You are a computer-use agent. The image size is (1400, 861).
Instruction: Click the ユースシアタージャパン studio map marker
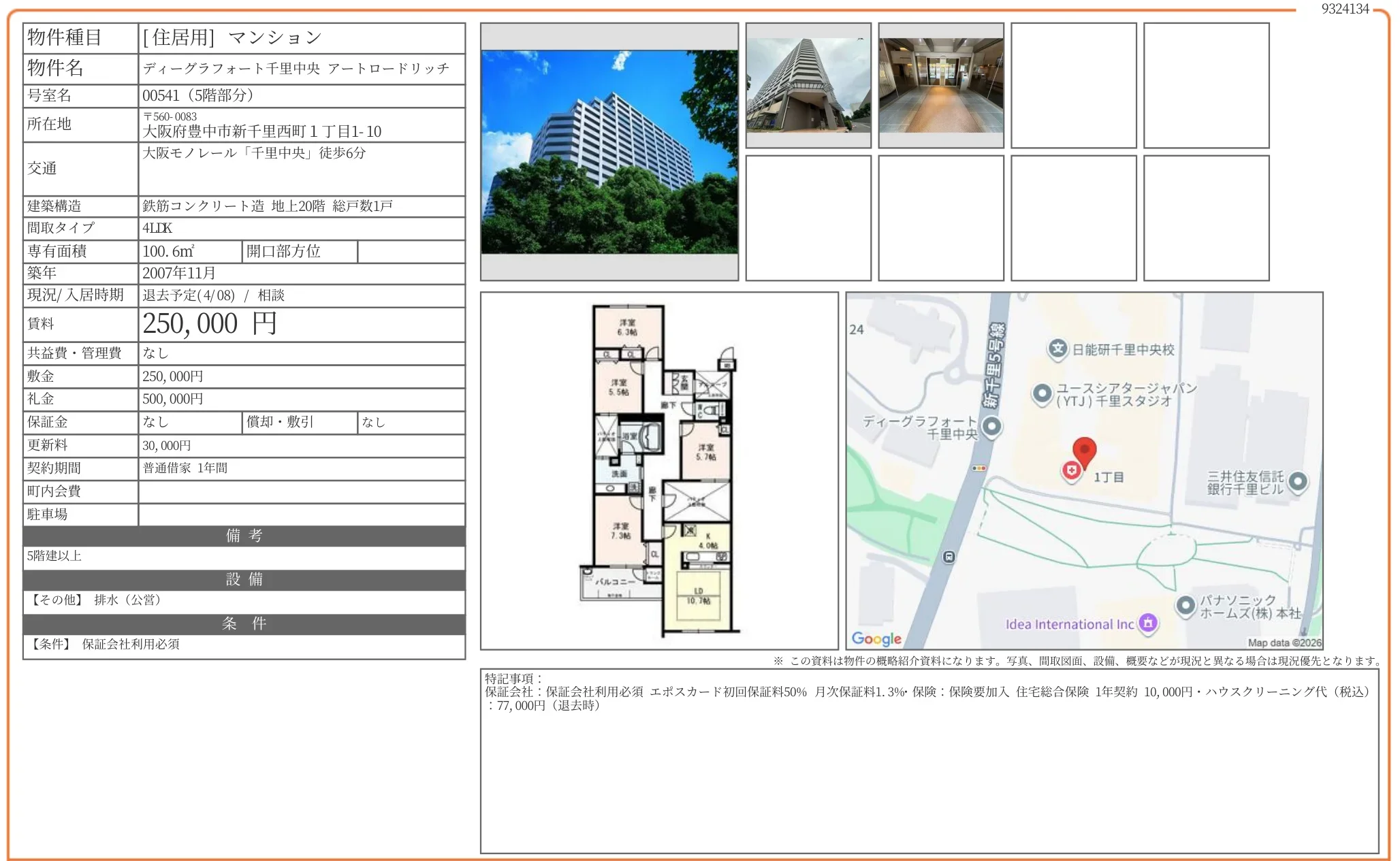tap(1042, 393)
